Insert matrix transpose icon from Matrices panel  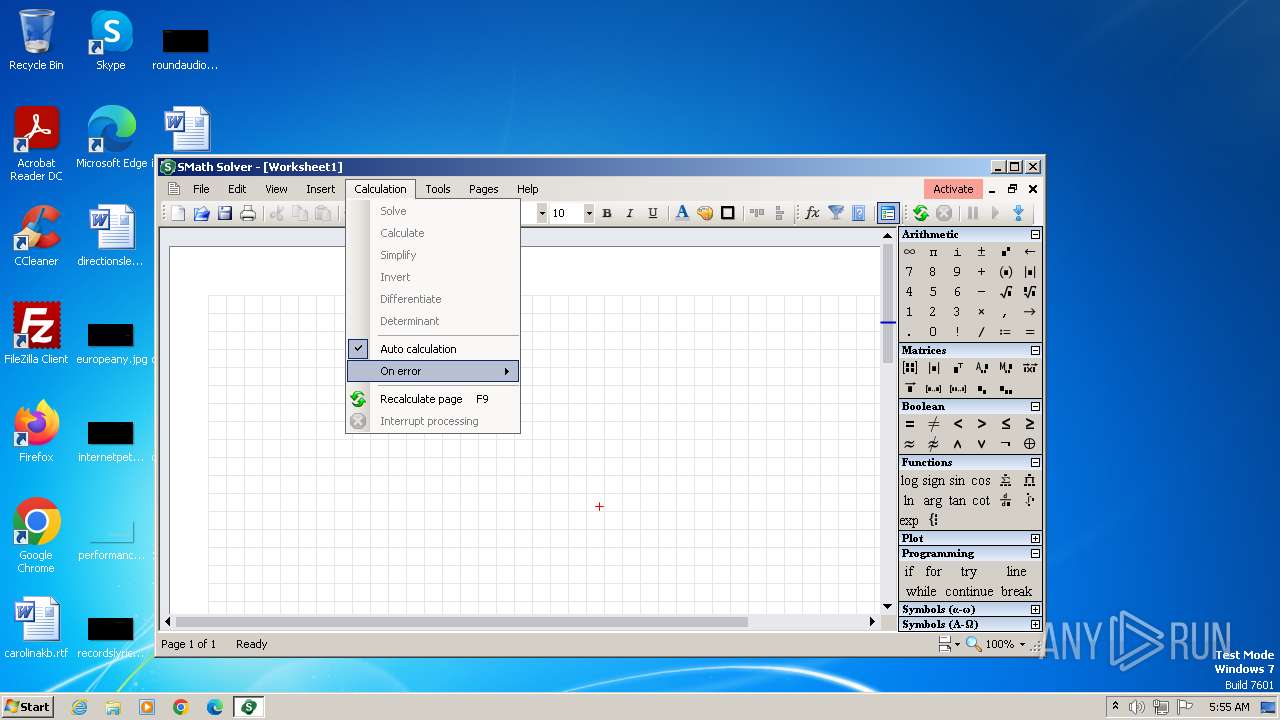click(x=957, y=368)
